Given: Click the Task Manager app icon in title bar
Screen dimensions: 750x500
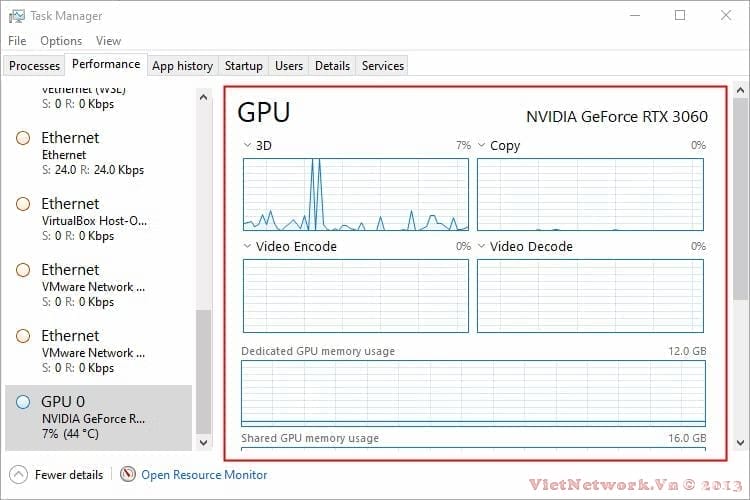Looking at the screenshot, I should click(x=17, y=16).
